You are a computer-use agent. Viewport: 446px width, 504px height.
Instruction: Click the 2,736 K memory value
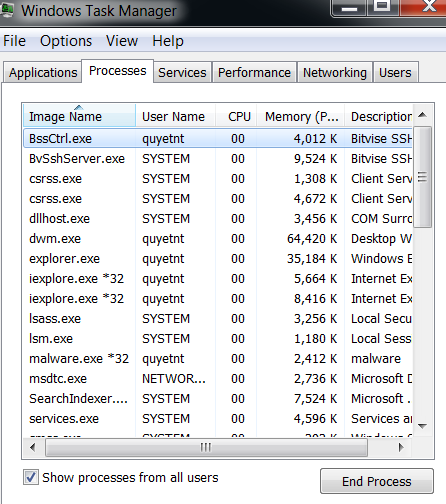tap(315, 379)
